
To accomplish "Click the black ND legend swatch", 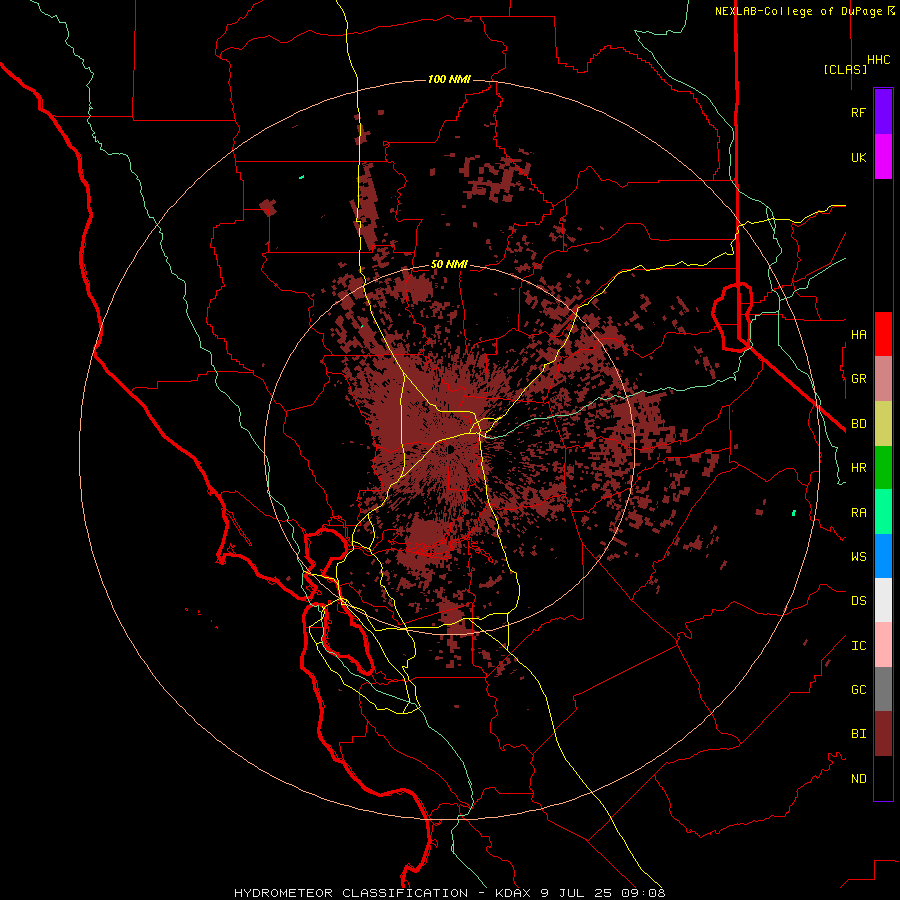I will [883, 778].
